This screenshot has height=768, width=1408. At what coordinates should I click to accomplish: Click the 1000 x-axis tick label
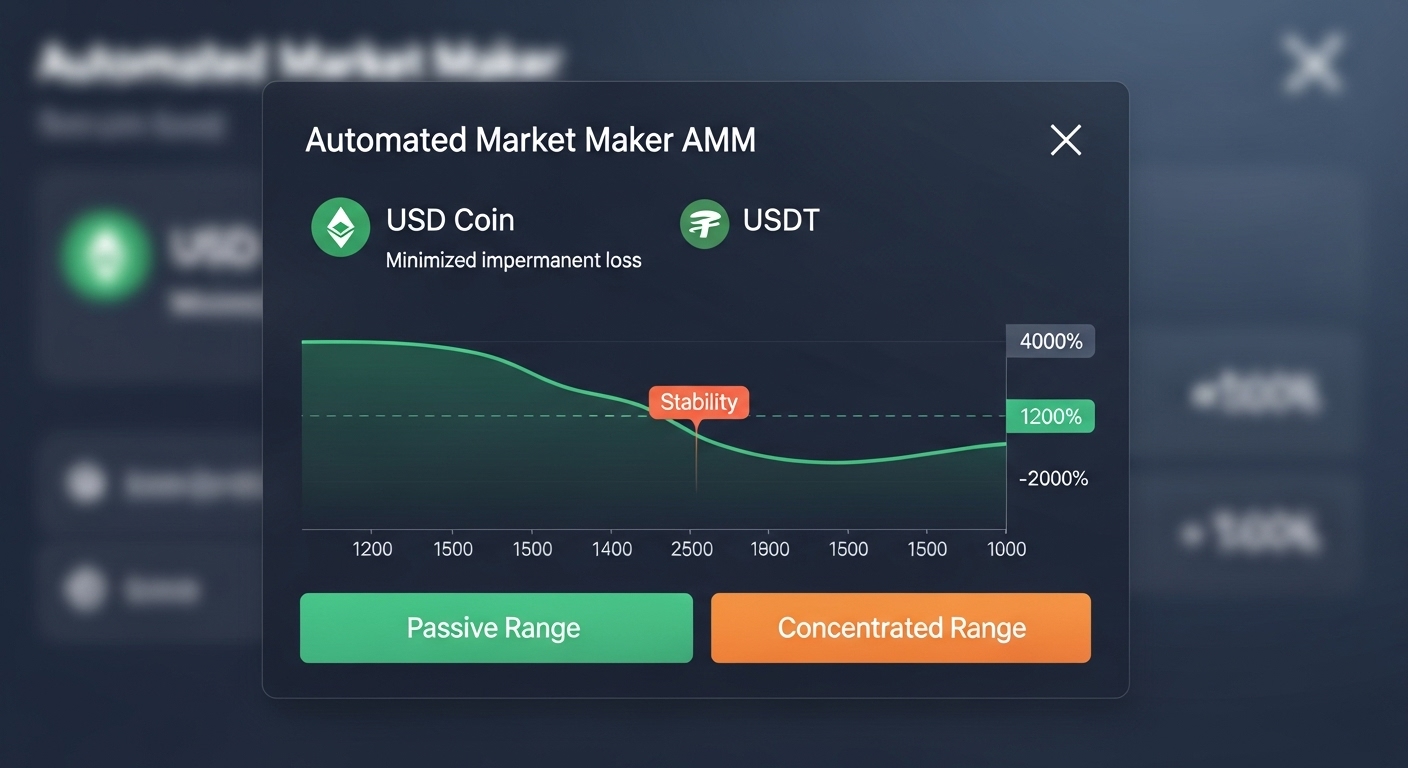(x=1006, y=549)
